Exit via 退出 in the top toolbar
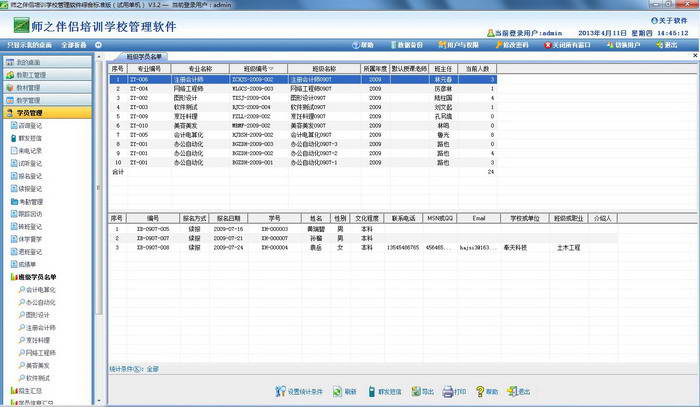This screenshot has width=700, height=407. click(x=667, y=45)
